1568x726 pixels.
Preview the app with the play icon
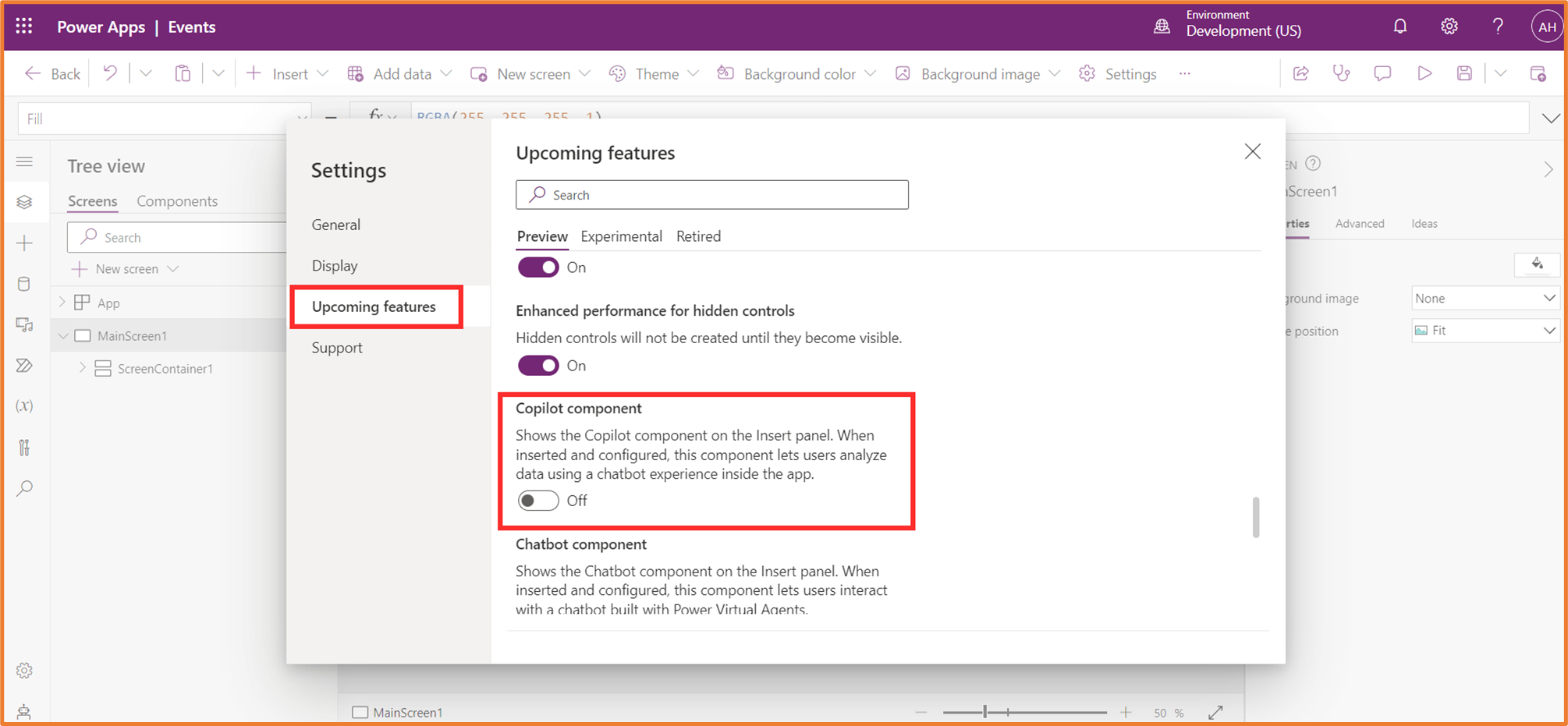click(1424, 73)
